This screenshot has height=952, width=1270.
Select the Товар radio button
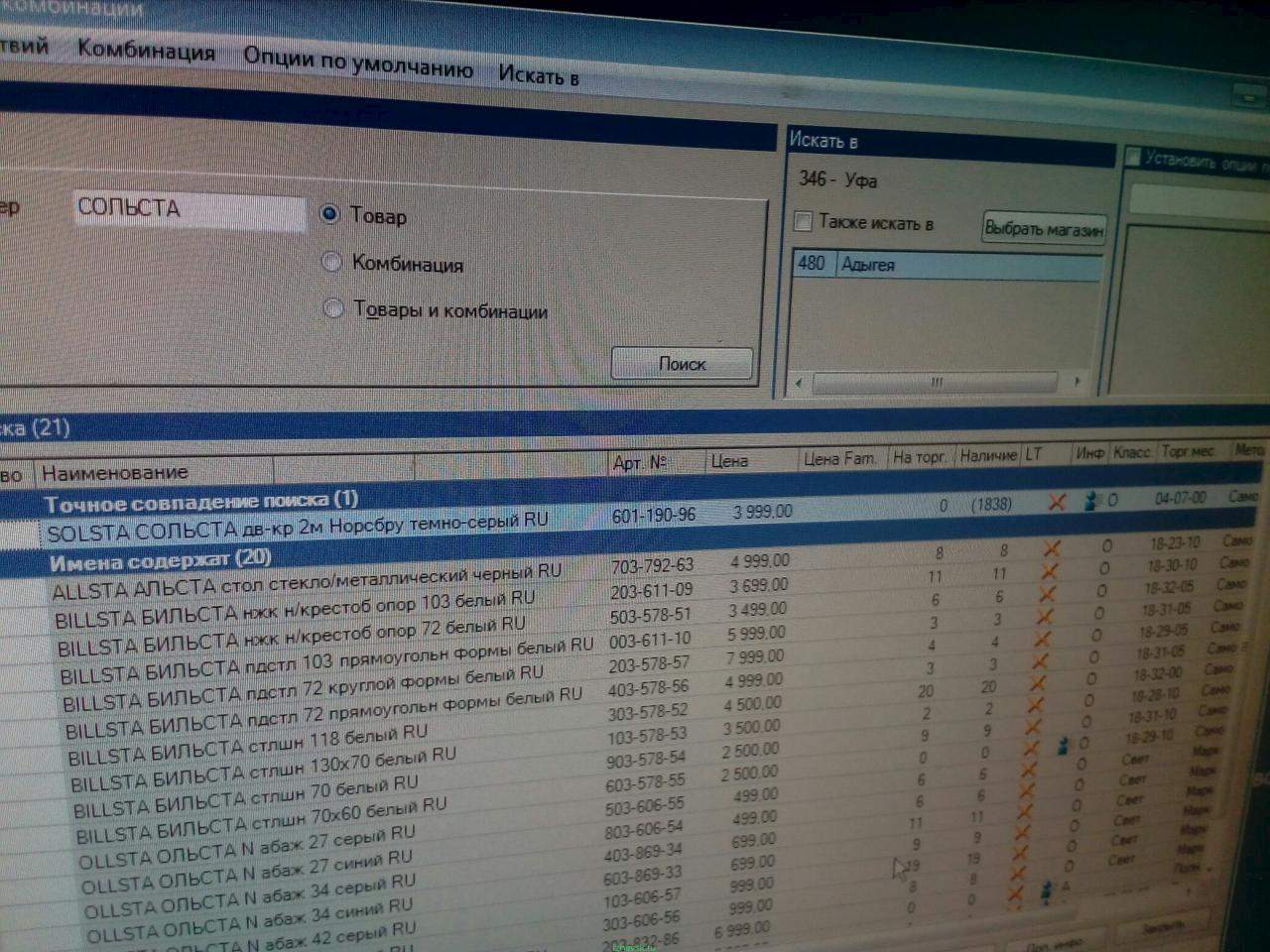coord(330,213)
